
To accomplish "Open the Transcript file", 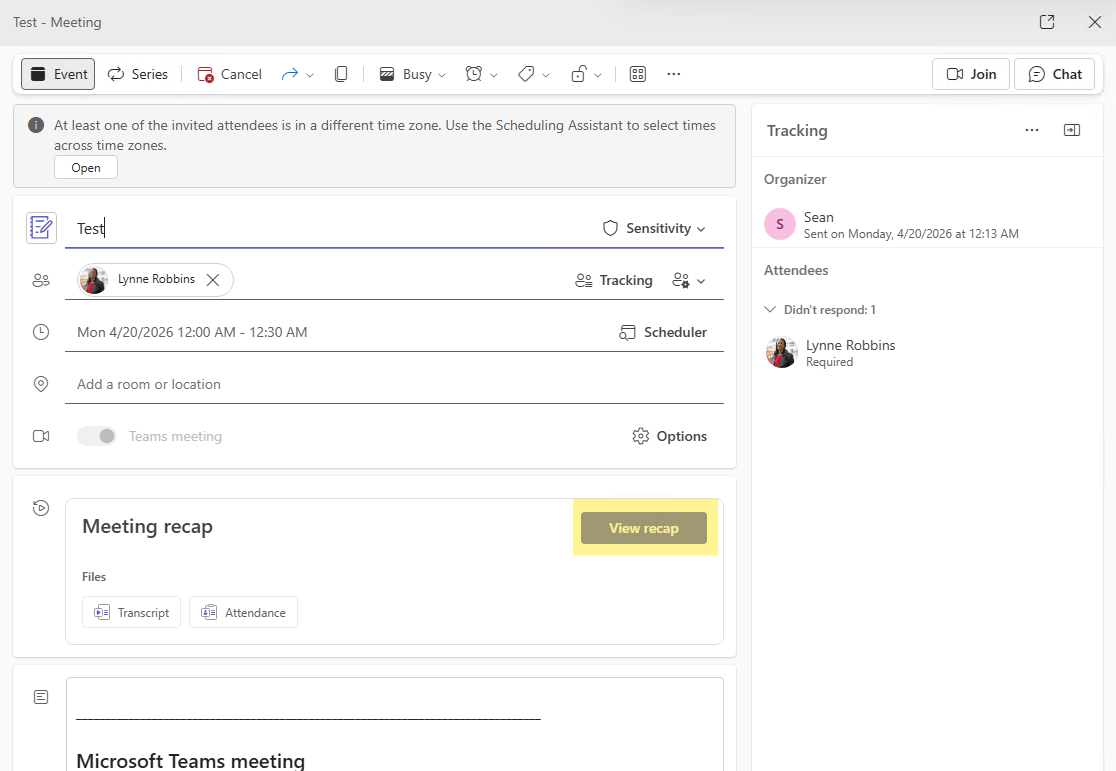I will [132, 612].
